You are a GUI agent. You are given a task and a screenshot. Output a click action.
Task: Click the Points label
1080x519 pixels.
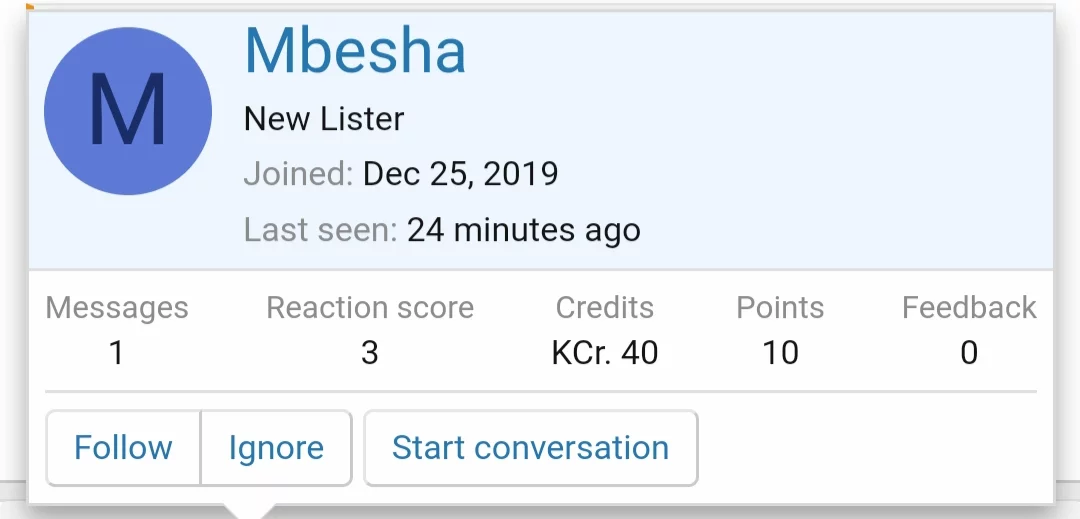(780, 308)
